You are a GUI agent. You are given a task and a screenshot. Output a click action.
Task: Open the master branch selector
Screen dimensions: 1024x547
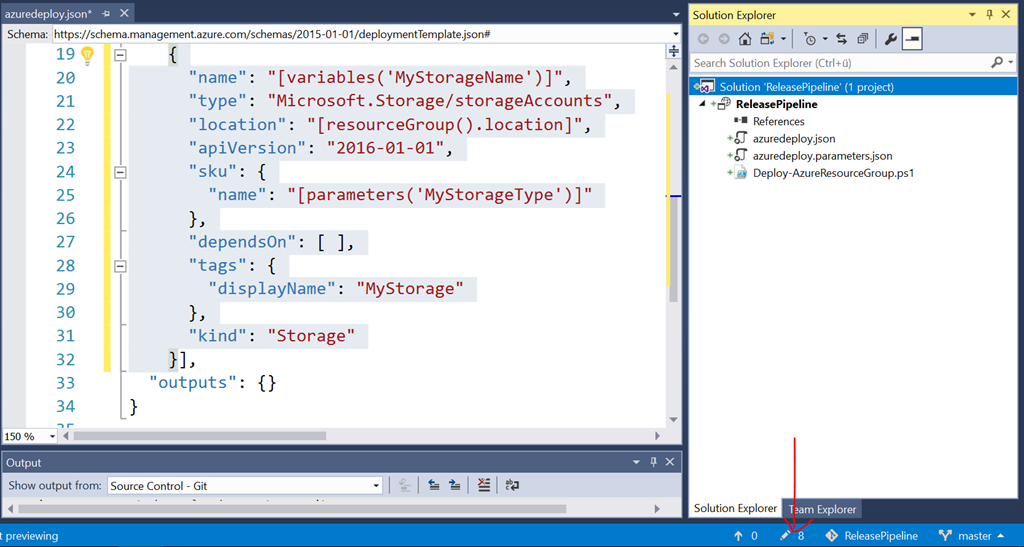point(964,536)
